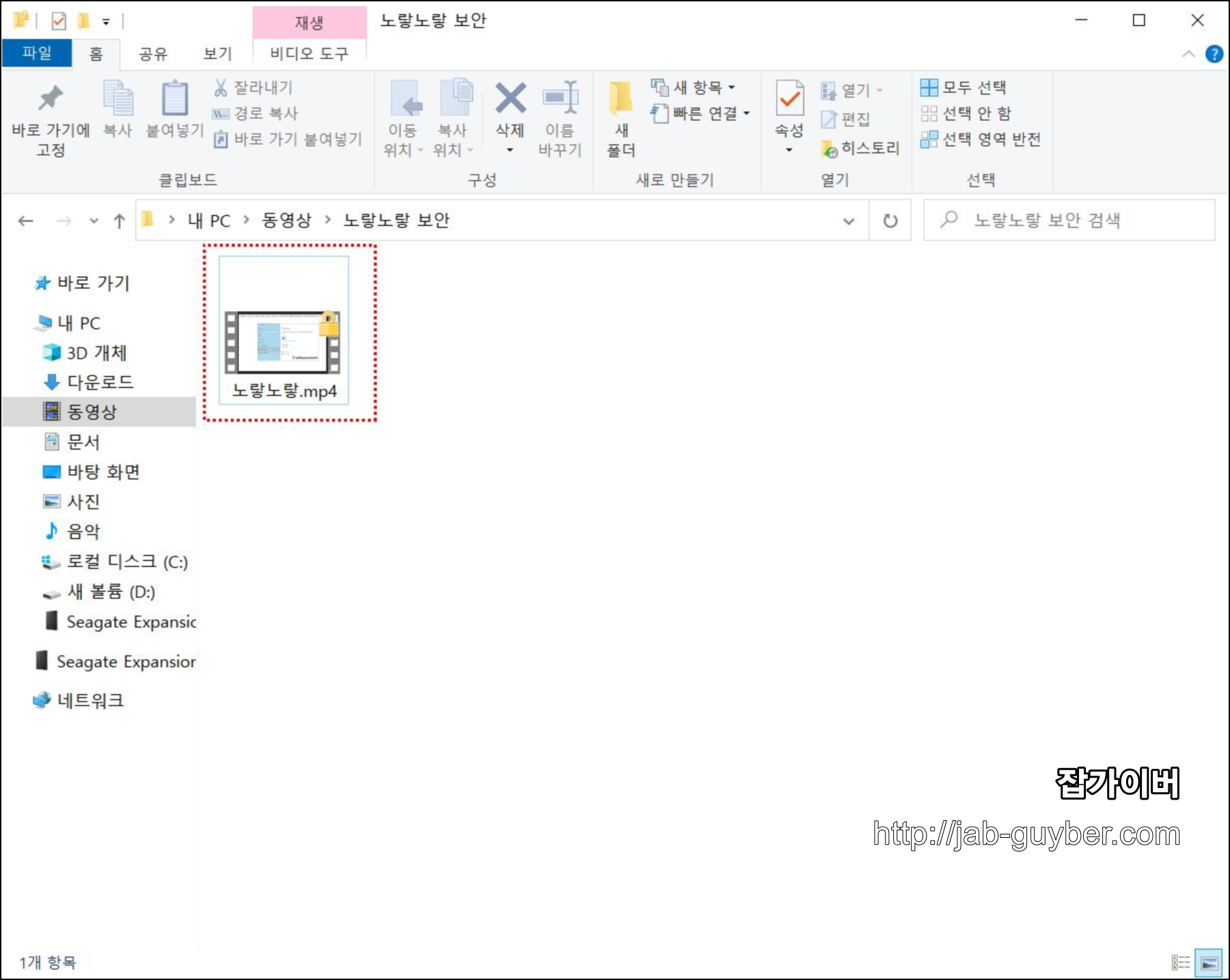Switch to large icons view in status bar
This screenshot has width=1230, height=980.
(1208, 963)
